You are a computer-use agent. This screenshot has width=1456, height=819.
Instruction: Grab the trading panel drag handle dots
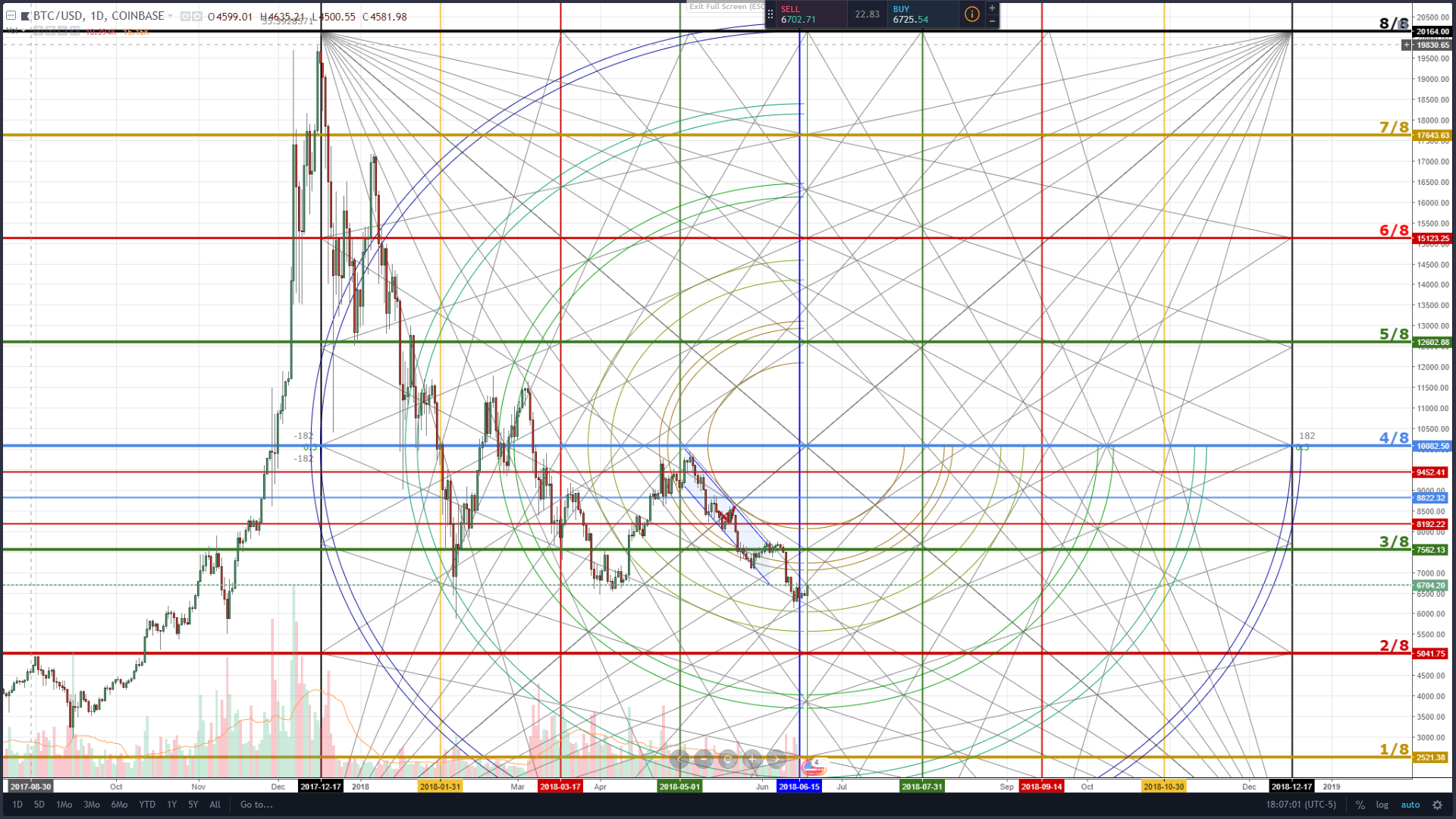pyautogui.click(x=770, y=14)
